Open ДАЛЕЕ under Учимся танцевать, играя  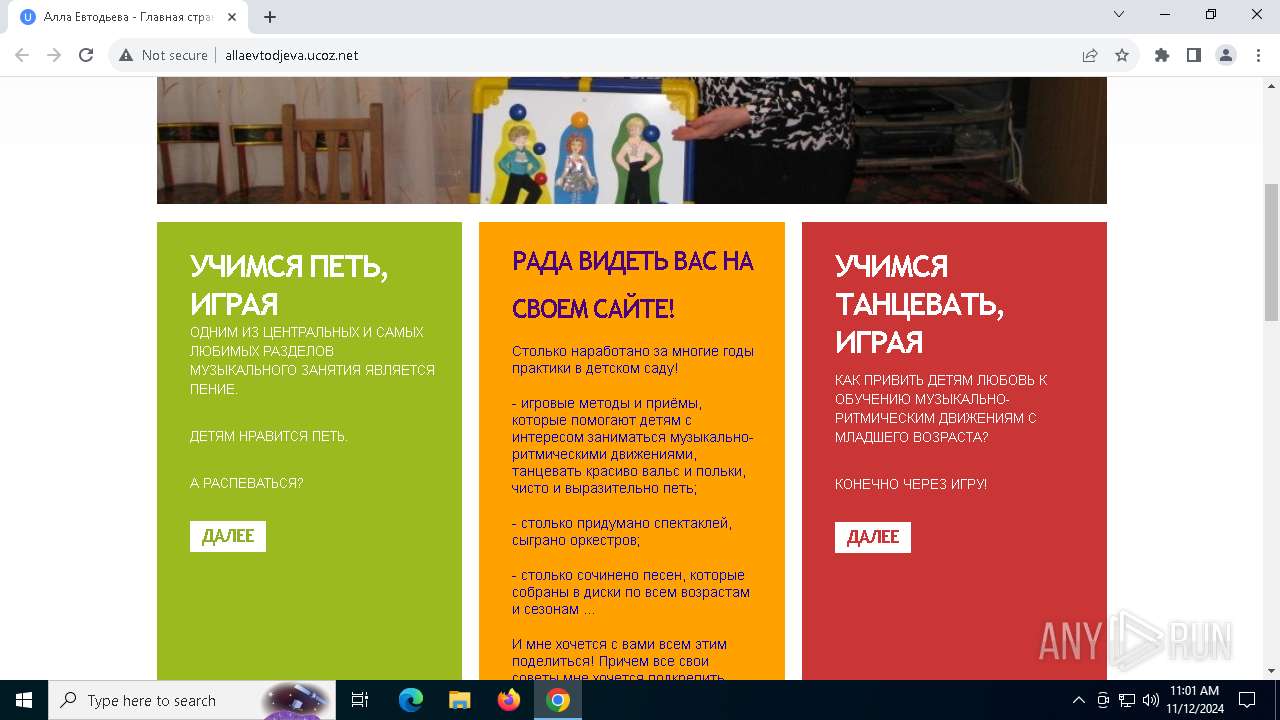(873, 537)
